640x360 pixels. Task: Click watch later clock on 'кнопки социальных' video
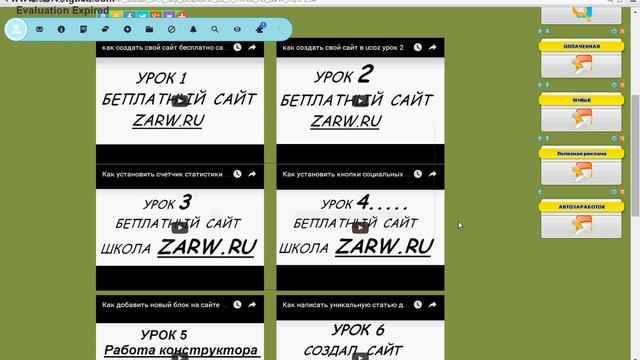[418, 174]
